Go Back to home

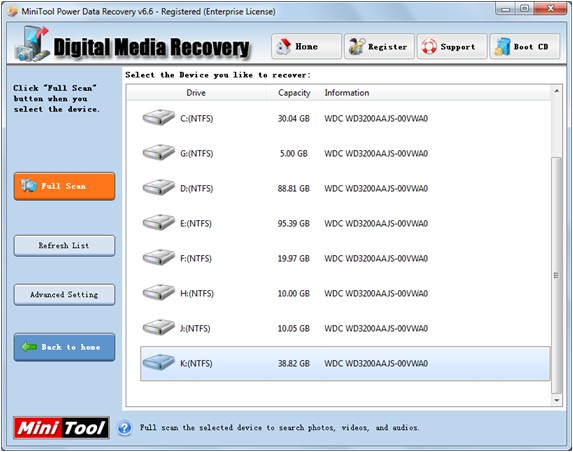pos(64,347)
